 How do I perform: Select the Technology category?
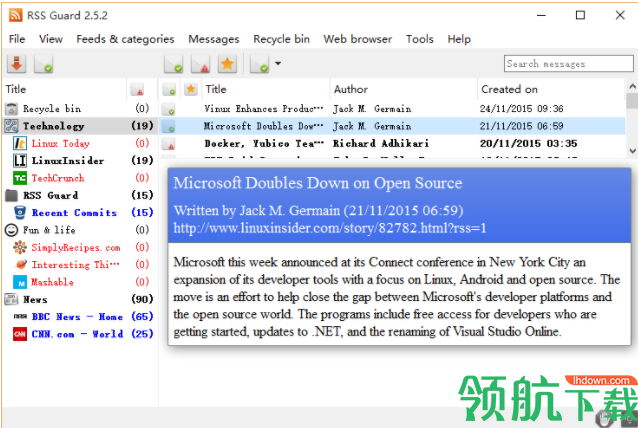point(80,126)
